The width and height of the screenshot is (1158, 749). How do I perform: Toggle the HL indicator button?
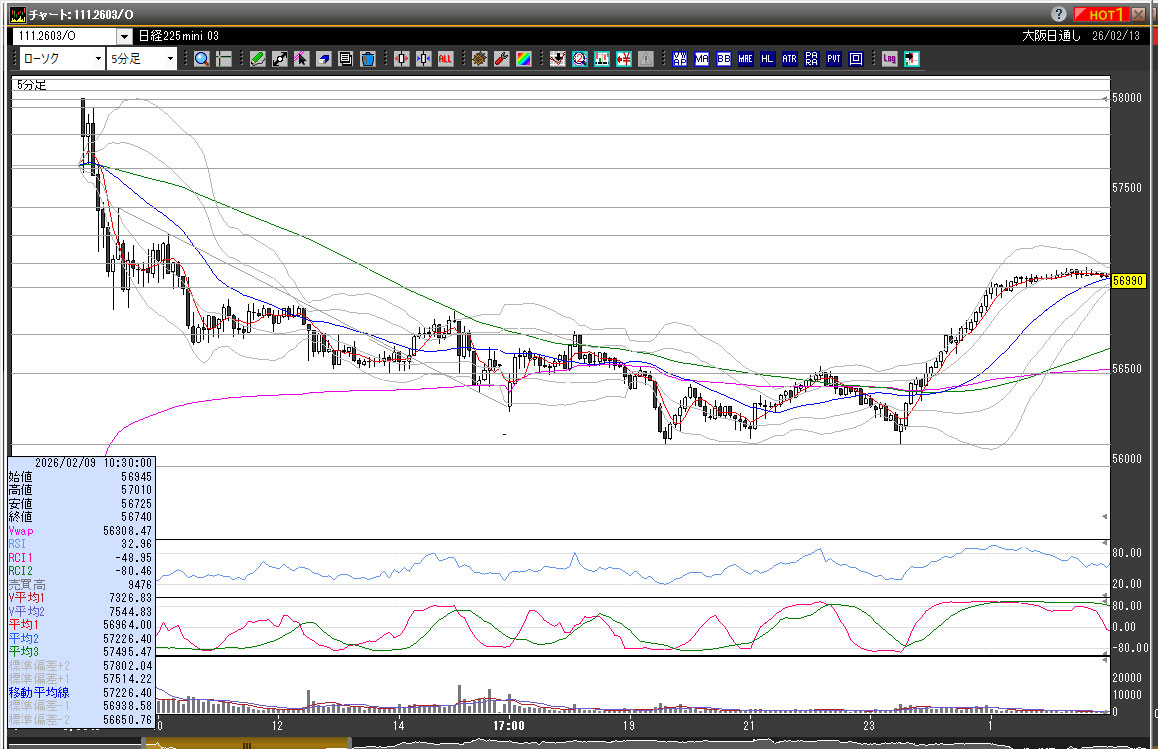point(767,59)
